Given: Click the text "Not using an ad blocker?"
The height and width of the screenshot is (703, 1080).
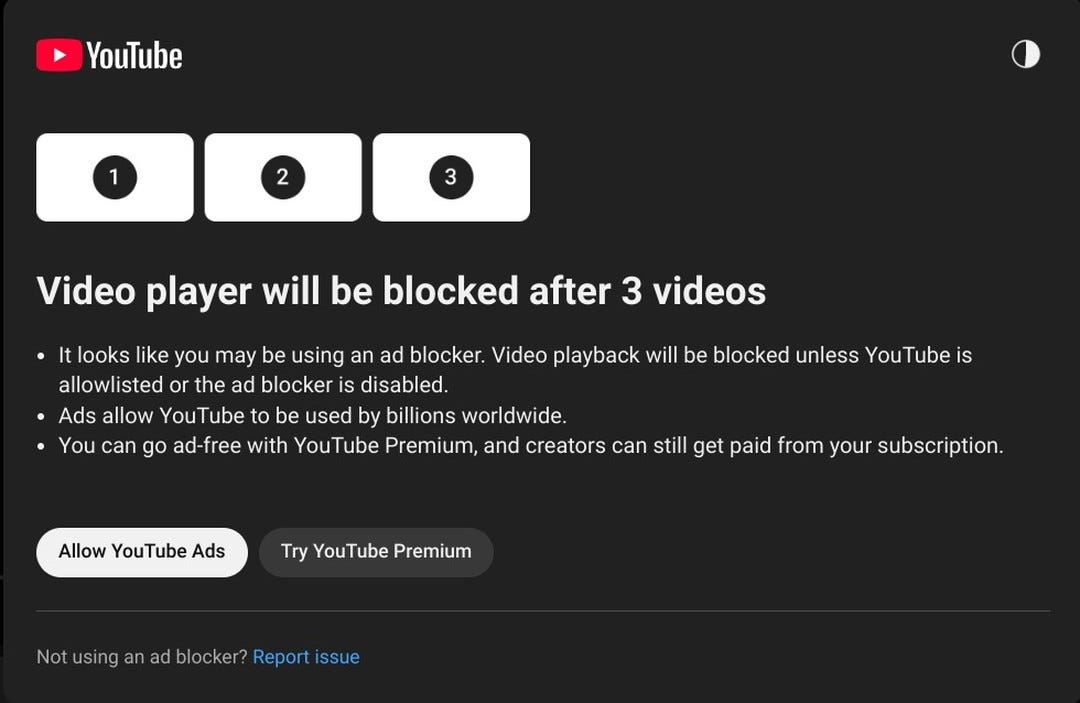Looking at the screenshot, I should [x=142, y=657].
